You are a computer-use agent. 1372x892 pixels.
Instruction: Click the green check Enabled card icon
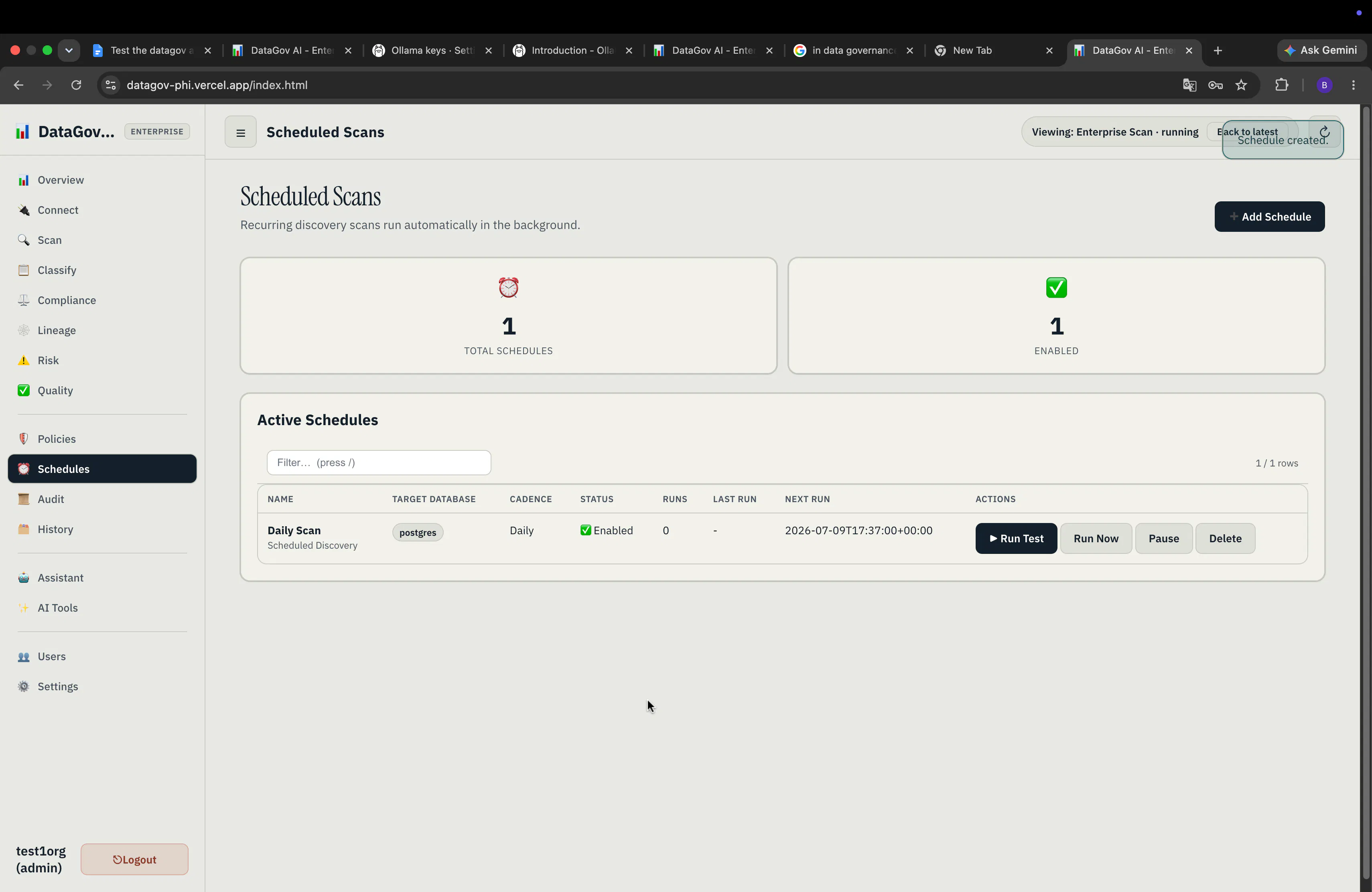pyautogui.click(x=1056, y=287)
